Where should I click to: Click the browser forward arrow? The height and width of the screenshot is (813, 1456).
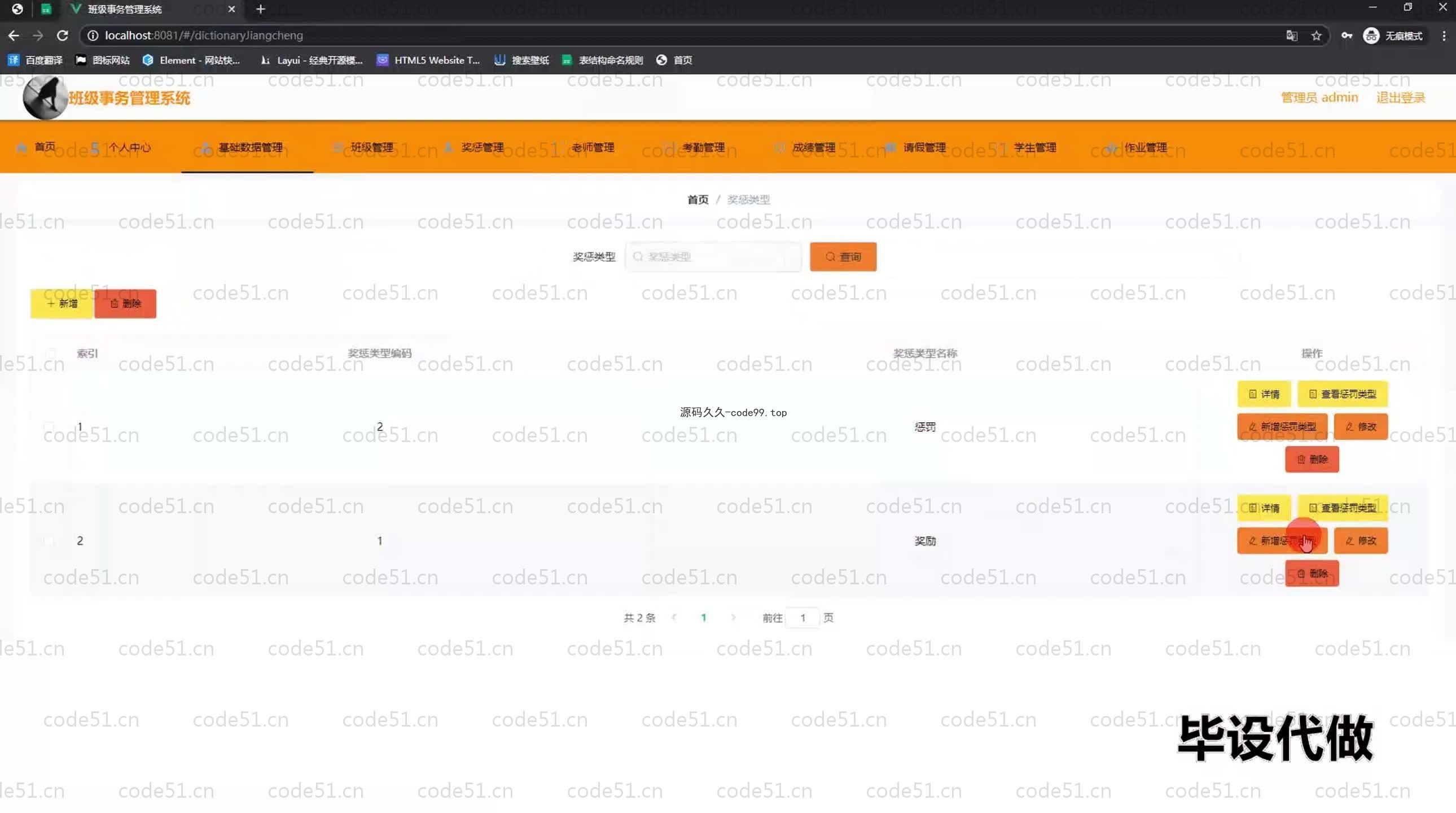tap(38, 36)
